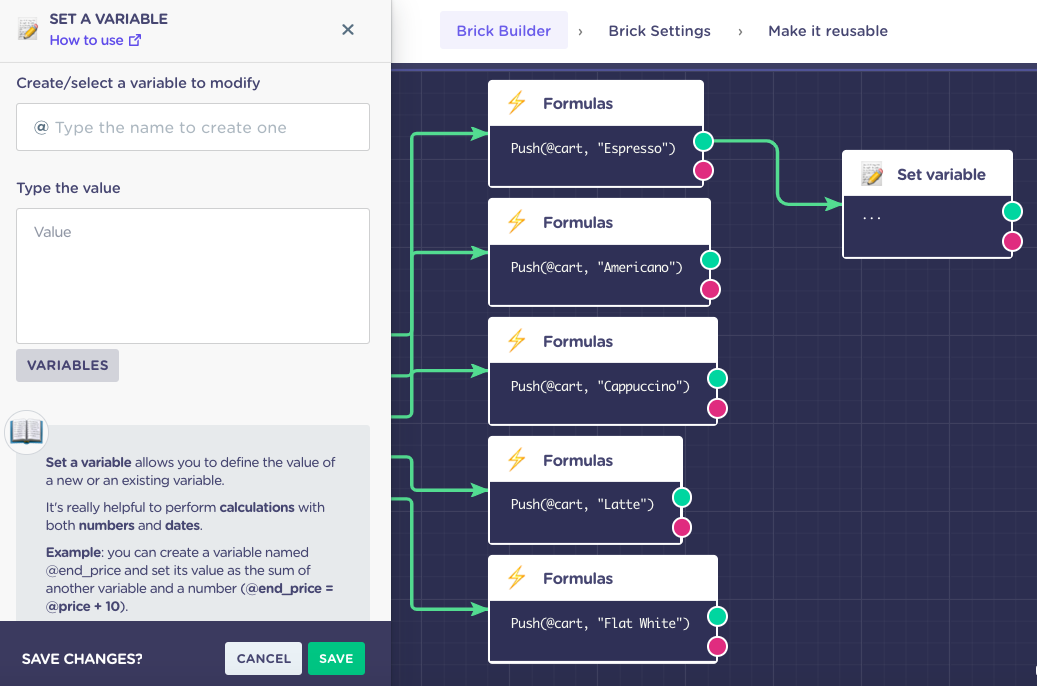Close the Set a Variable panel
This screenshot has height=686, width=1037.
348,29
